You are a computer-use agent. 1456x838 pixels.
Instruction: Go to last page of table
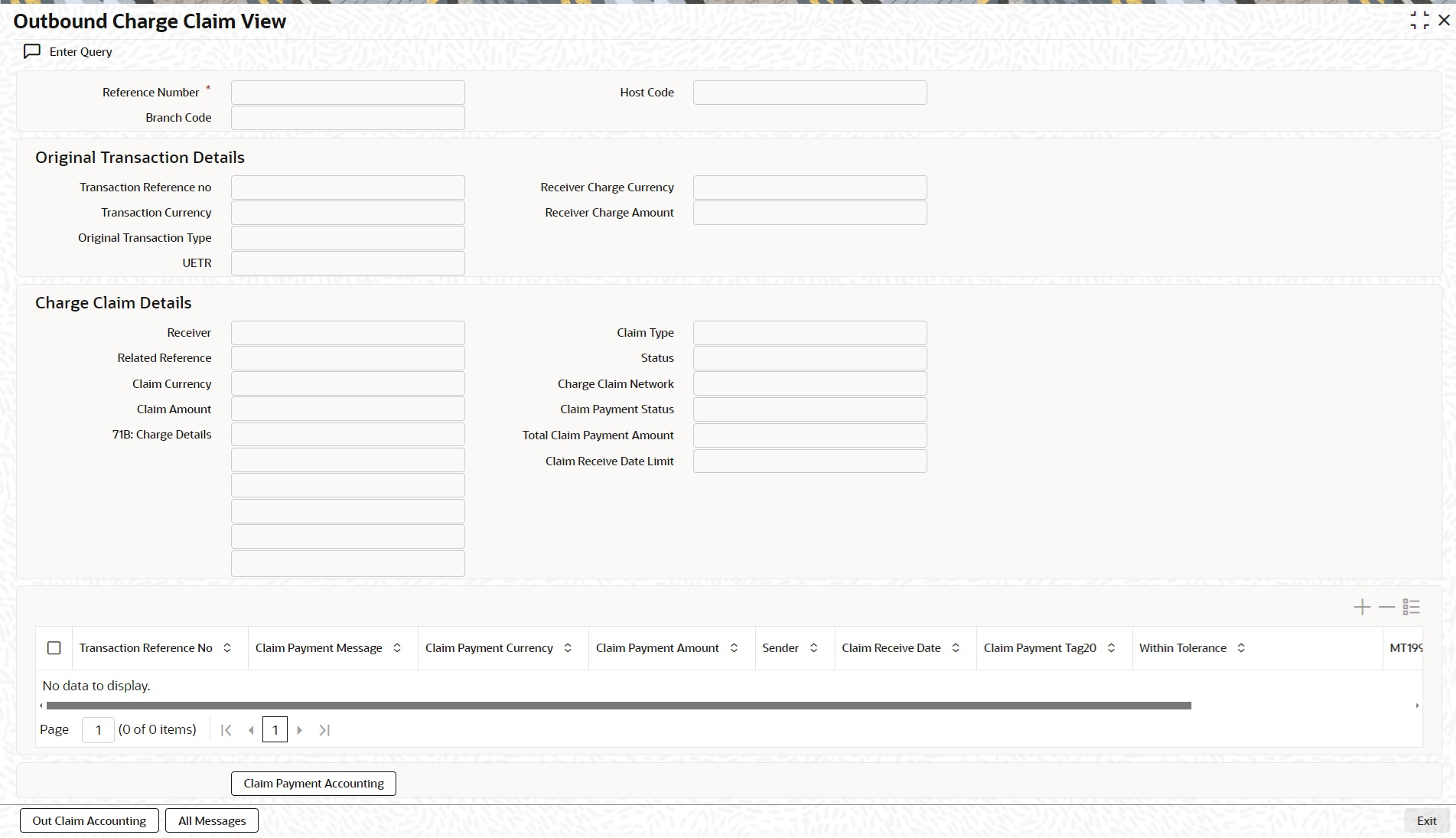[324, 730]
